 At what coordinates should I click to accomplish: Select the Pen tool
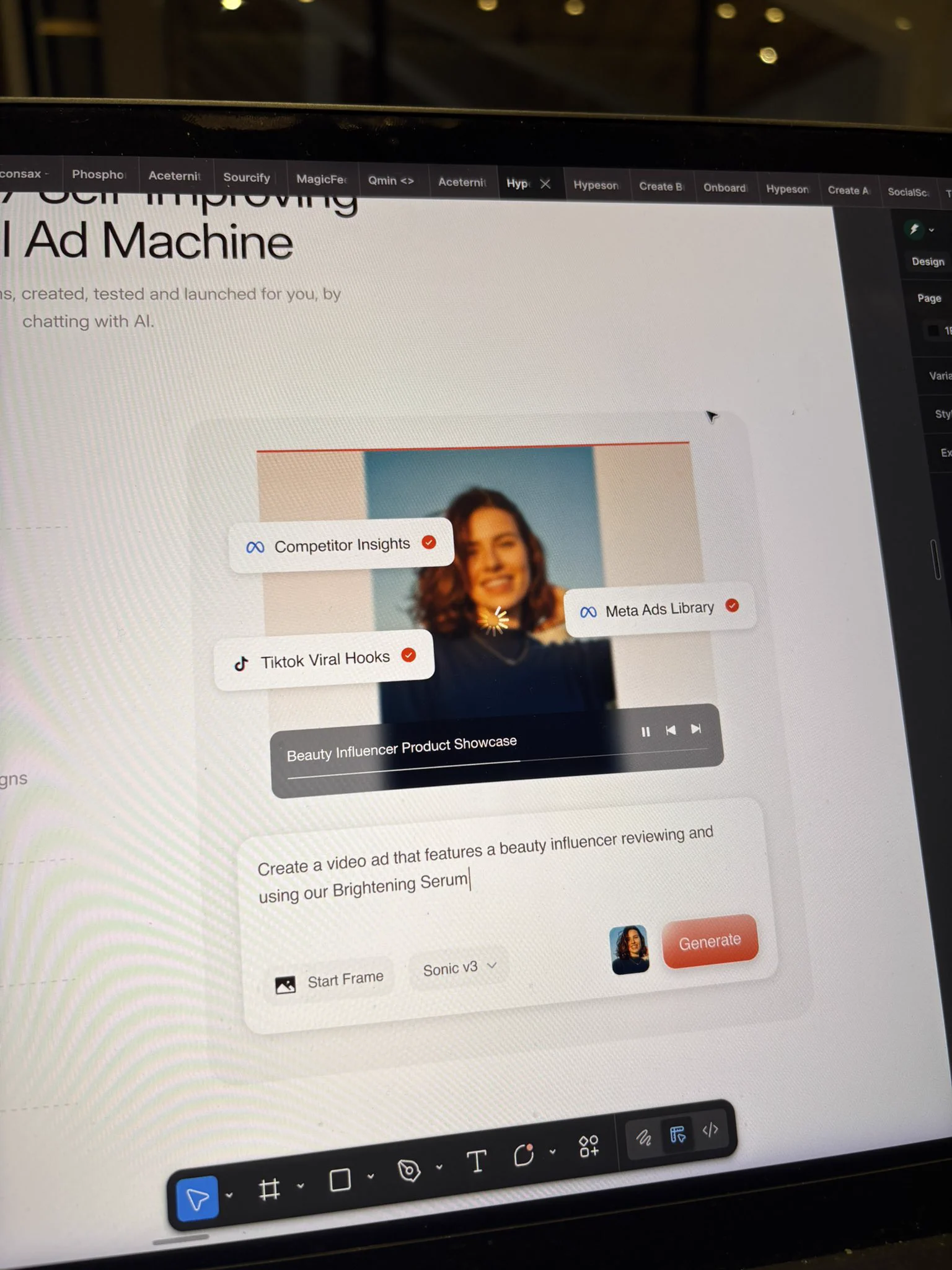tap(409, 1170)
